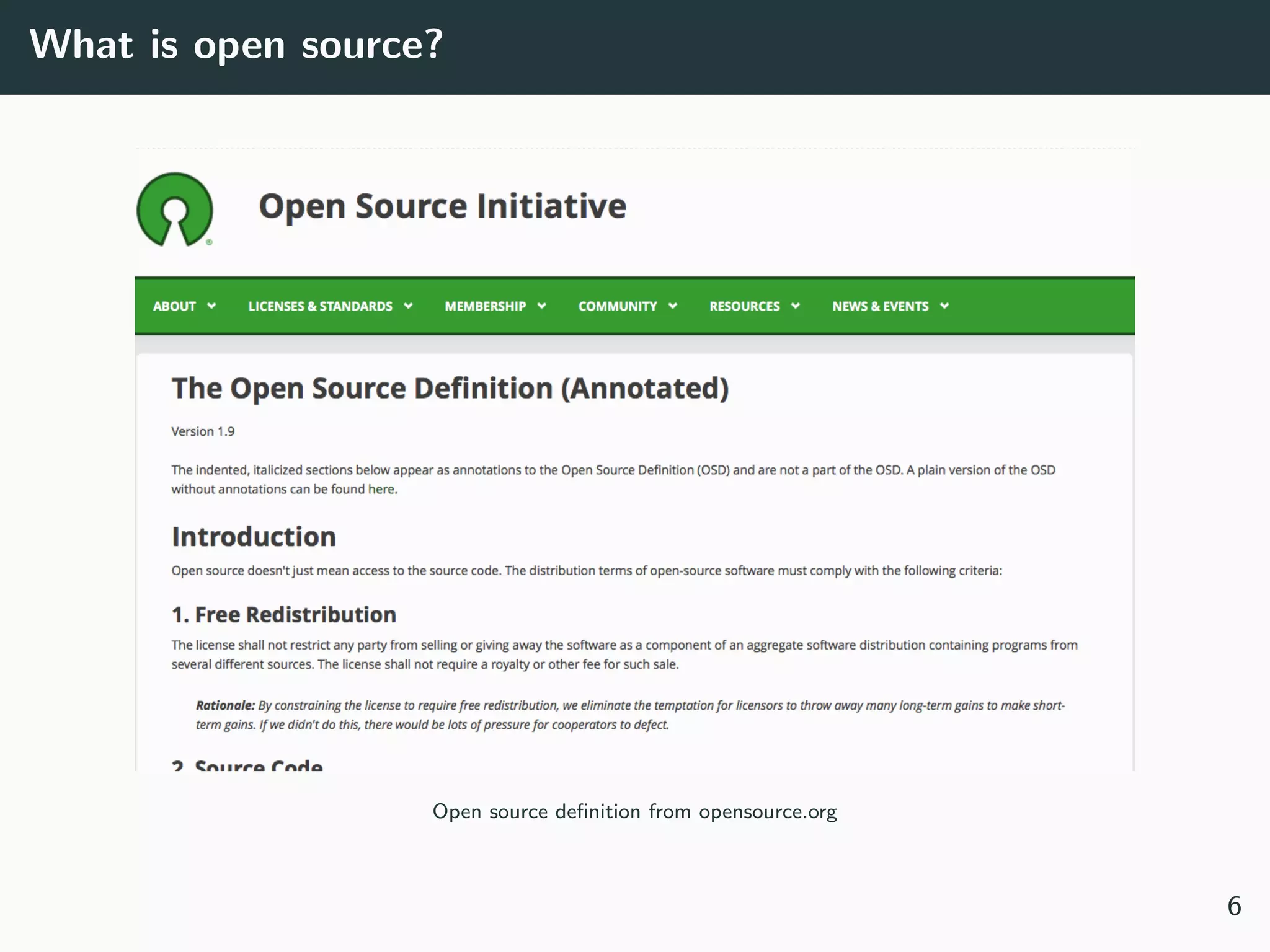Screen dimensions: 1270x952
Task: Expand the Licenses & Standards chevron
Action: point(408,306)
